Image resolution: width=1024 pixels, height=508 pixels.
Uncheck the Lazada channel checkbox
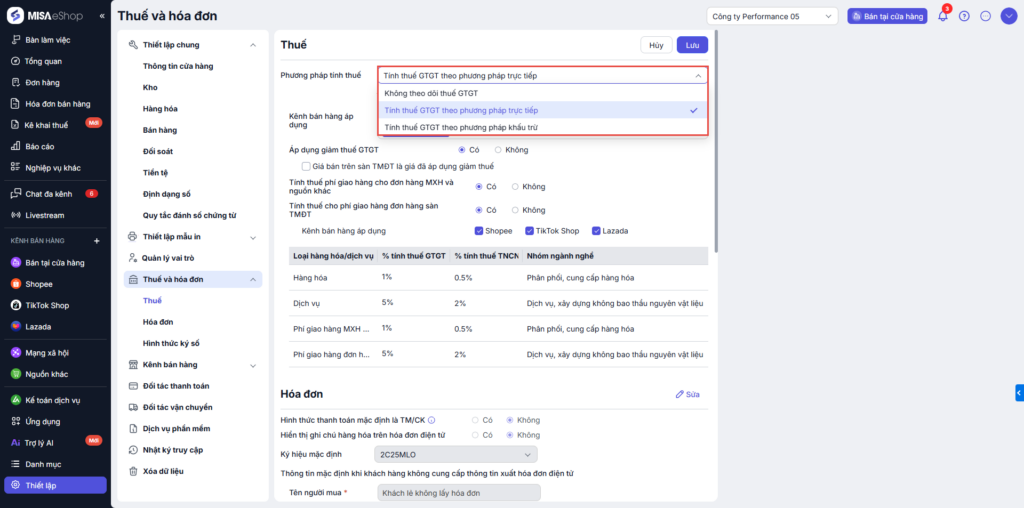[597, 230]
